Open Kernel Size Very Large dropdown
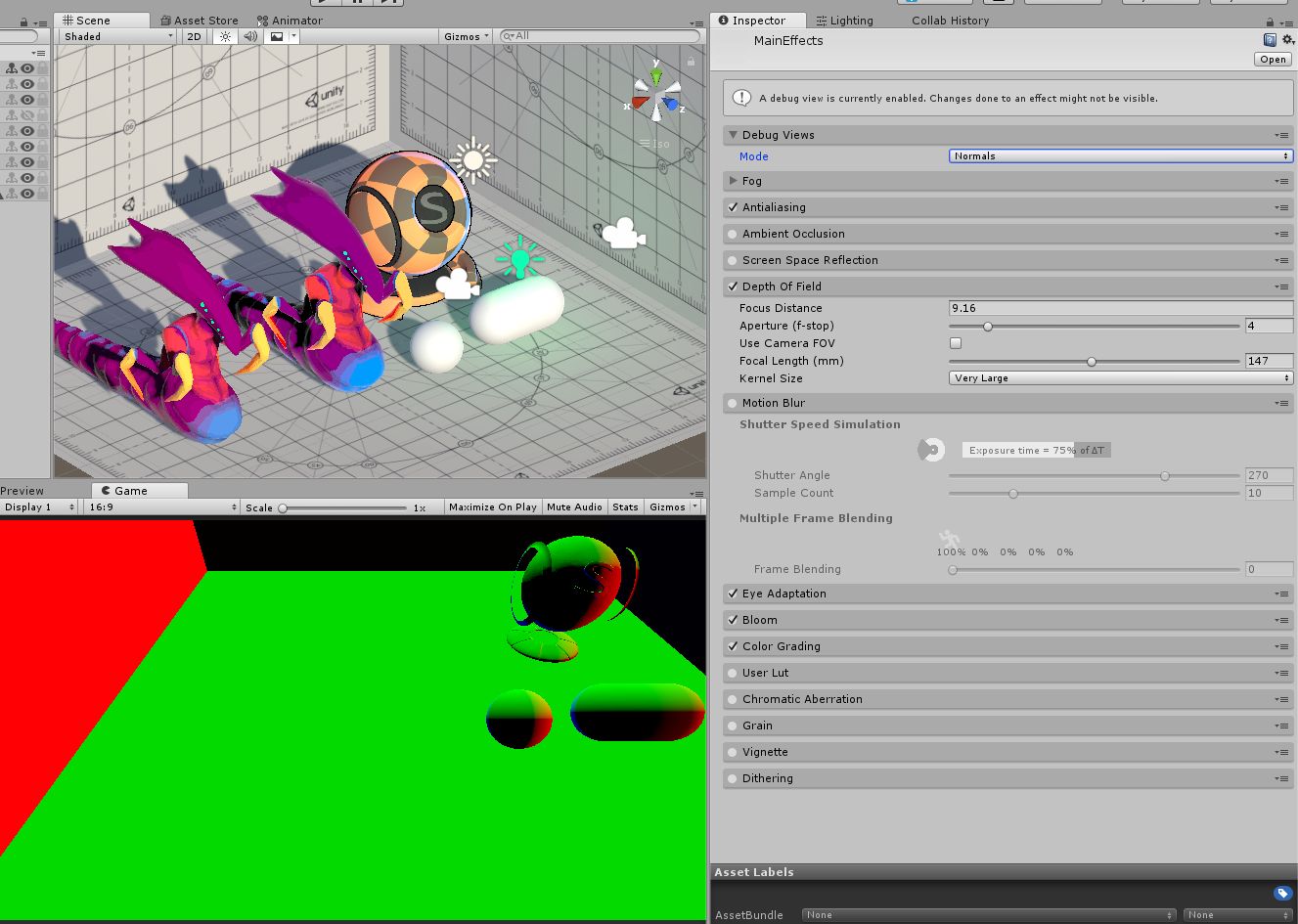 click(x=1121, y=378)
